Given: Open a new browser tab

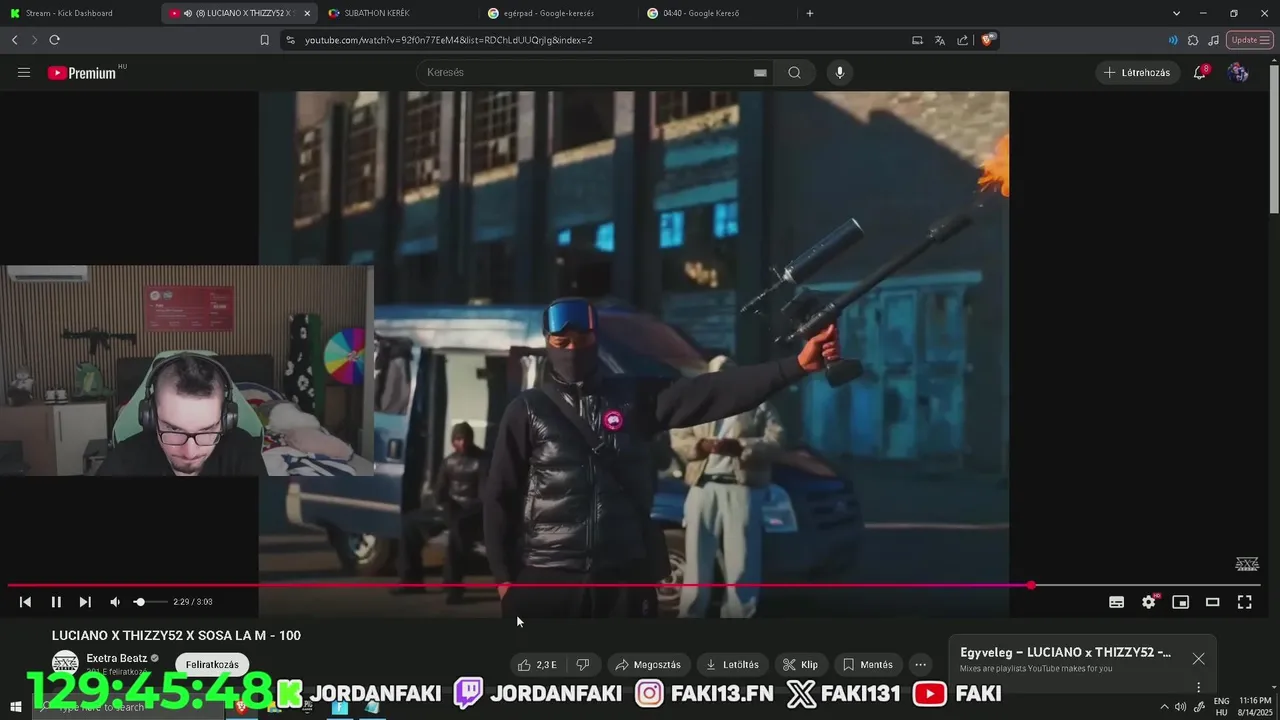Looking at the screenshot, I should point(810,13).
